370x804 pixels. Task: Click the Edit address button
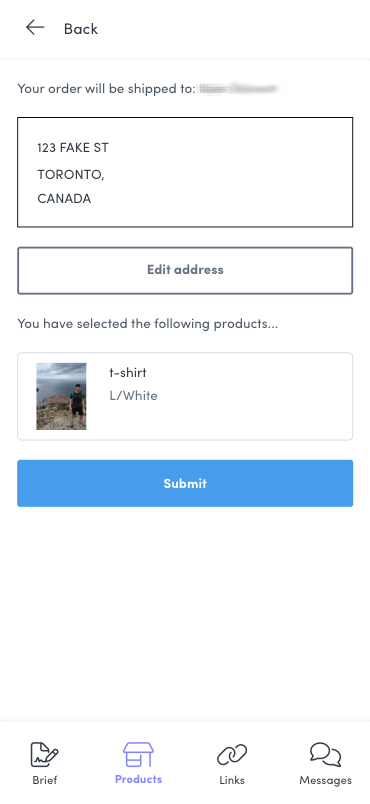185,271
